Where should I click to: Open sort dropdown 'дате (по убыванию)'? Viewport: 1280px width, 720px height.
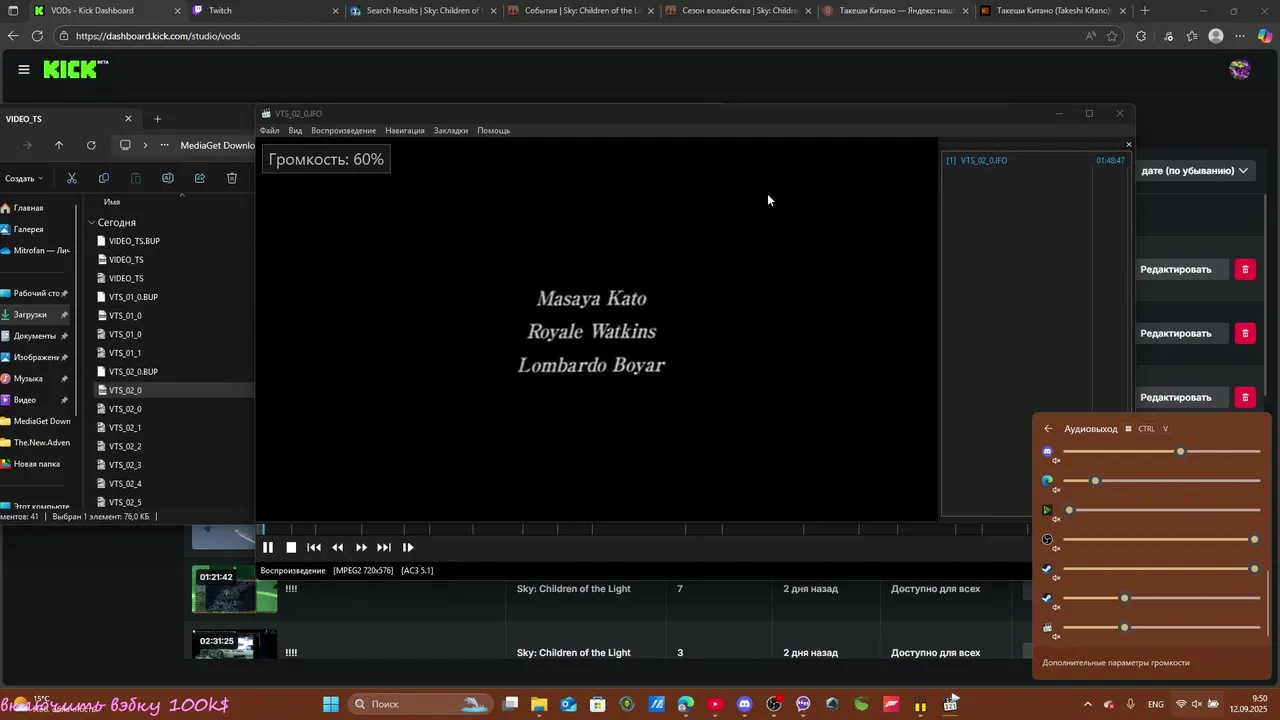click(1195, 171)
